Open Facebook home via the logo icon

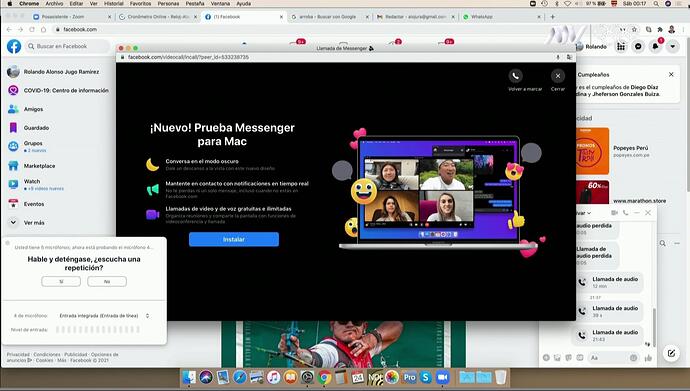point(14,46)
